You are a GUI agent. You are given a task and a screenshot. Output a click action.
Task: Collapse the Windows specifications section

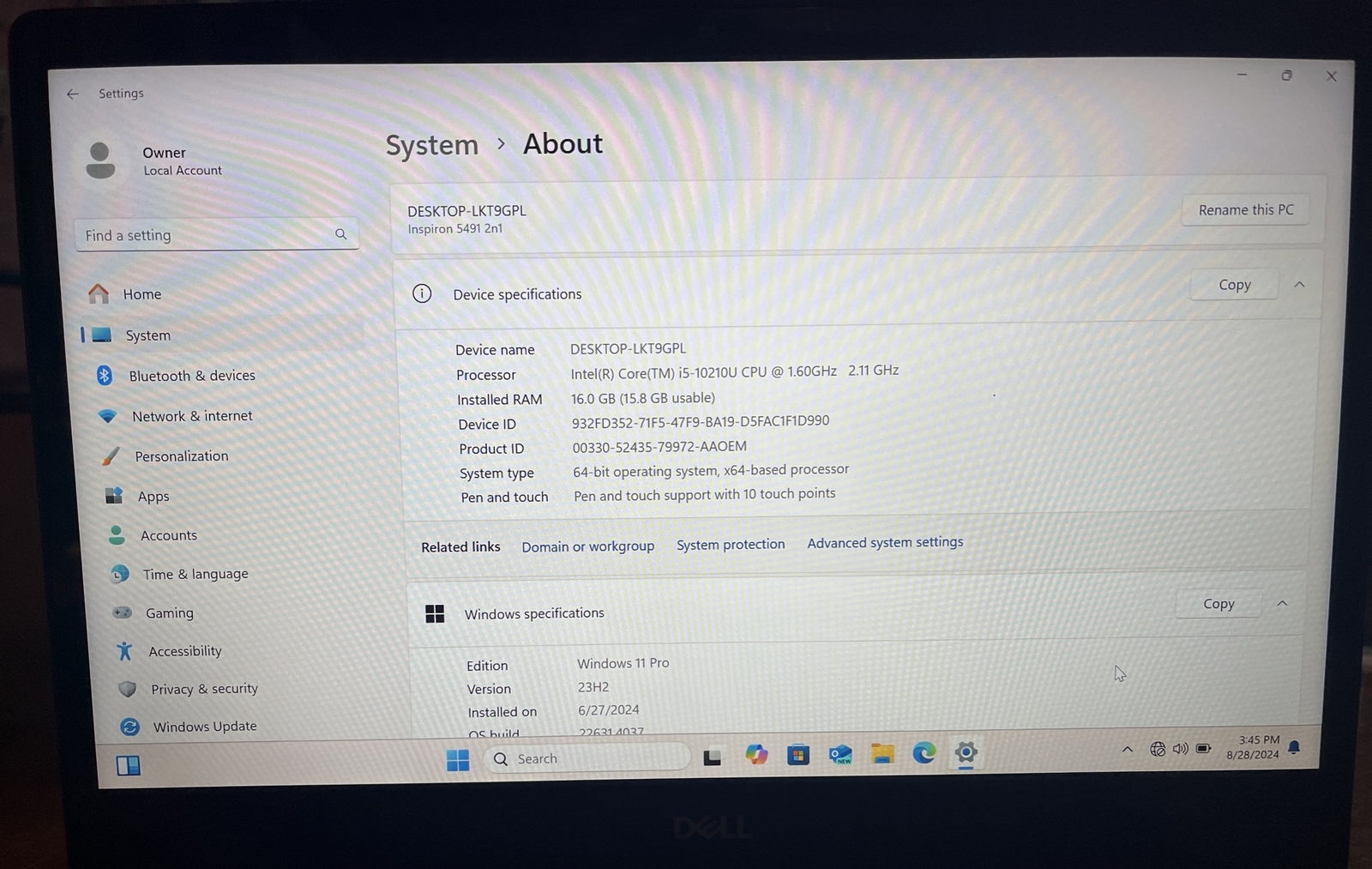tap(1283, 603)
